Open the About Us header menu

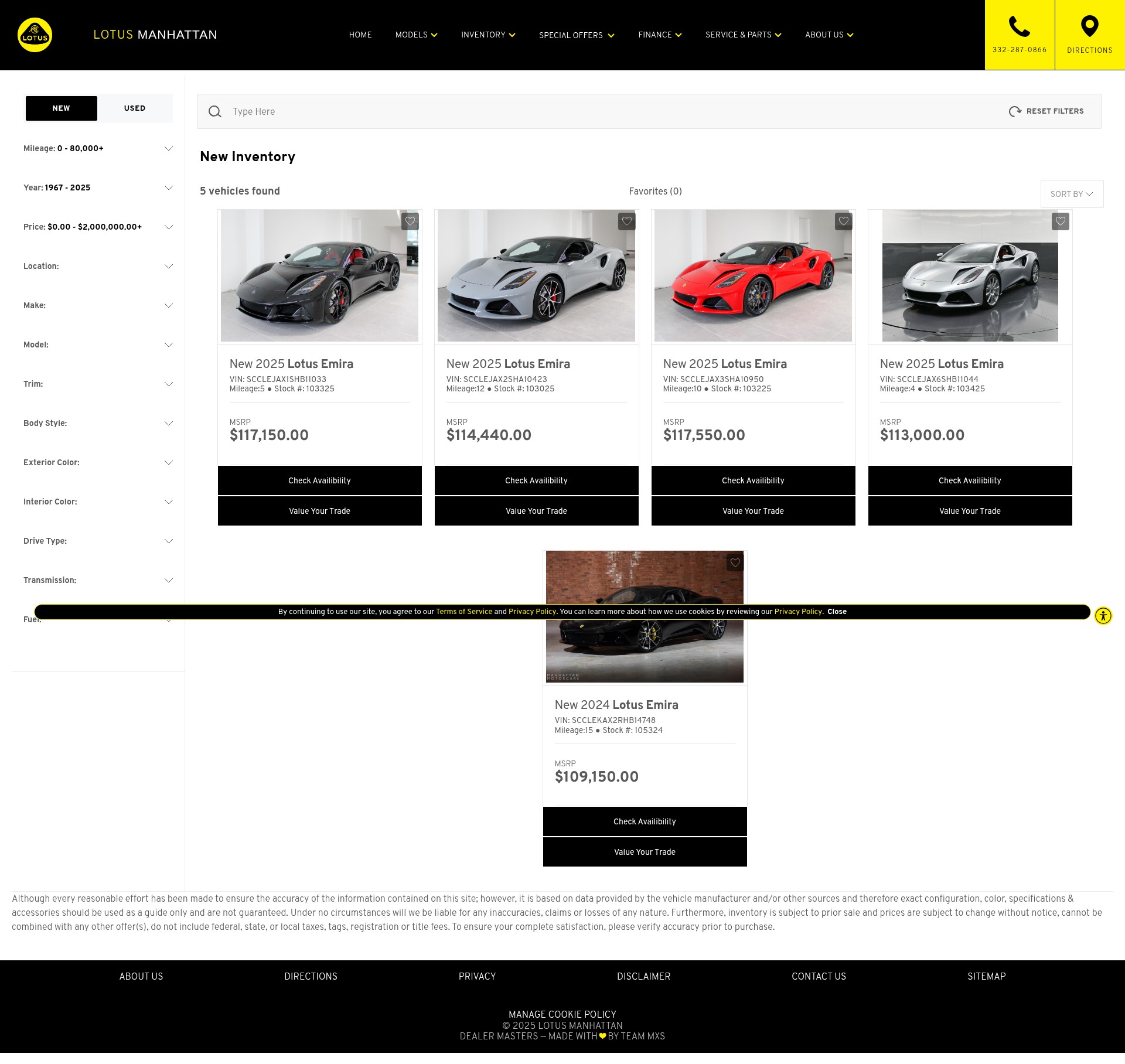829,35
